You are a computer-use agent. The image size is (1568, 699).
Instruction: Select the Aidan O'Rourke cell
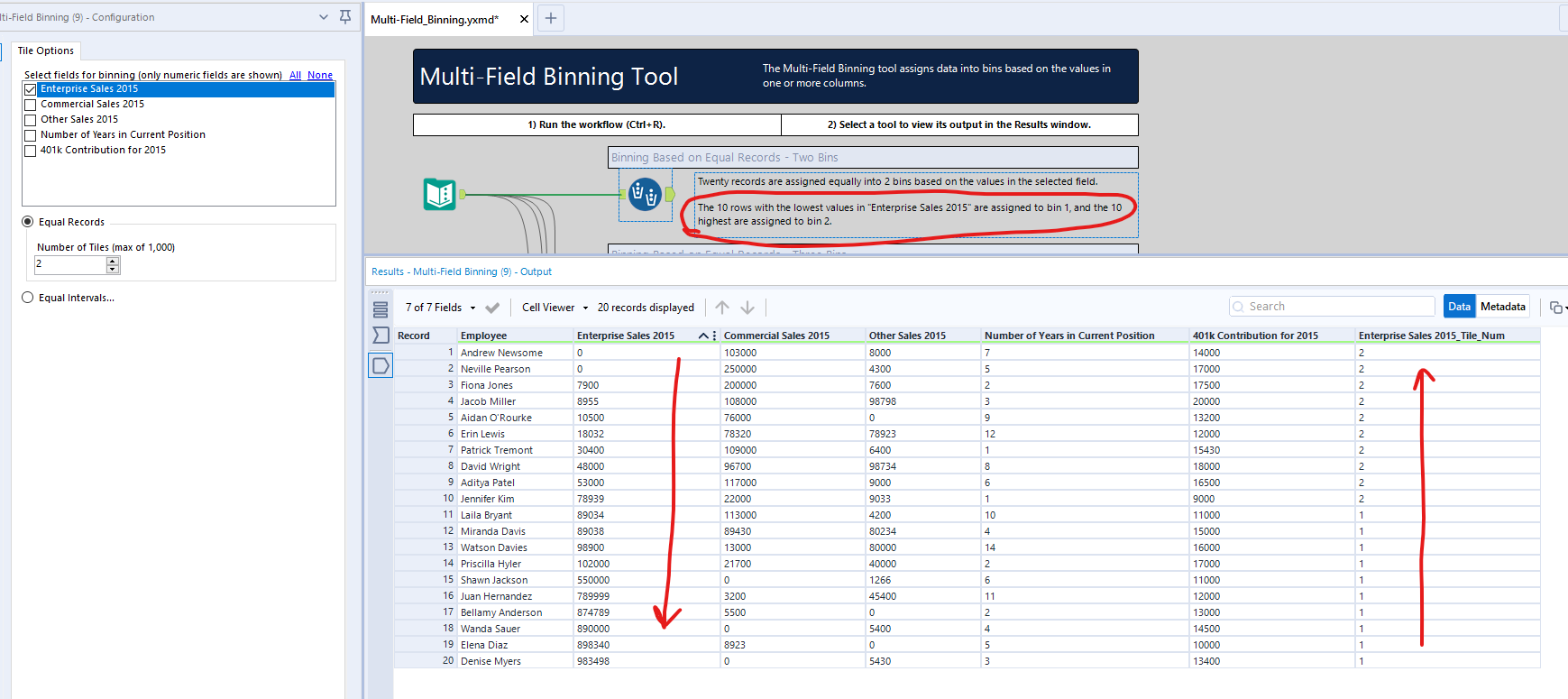515,418
